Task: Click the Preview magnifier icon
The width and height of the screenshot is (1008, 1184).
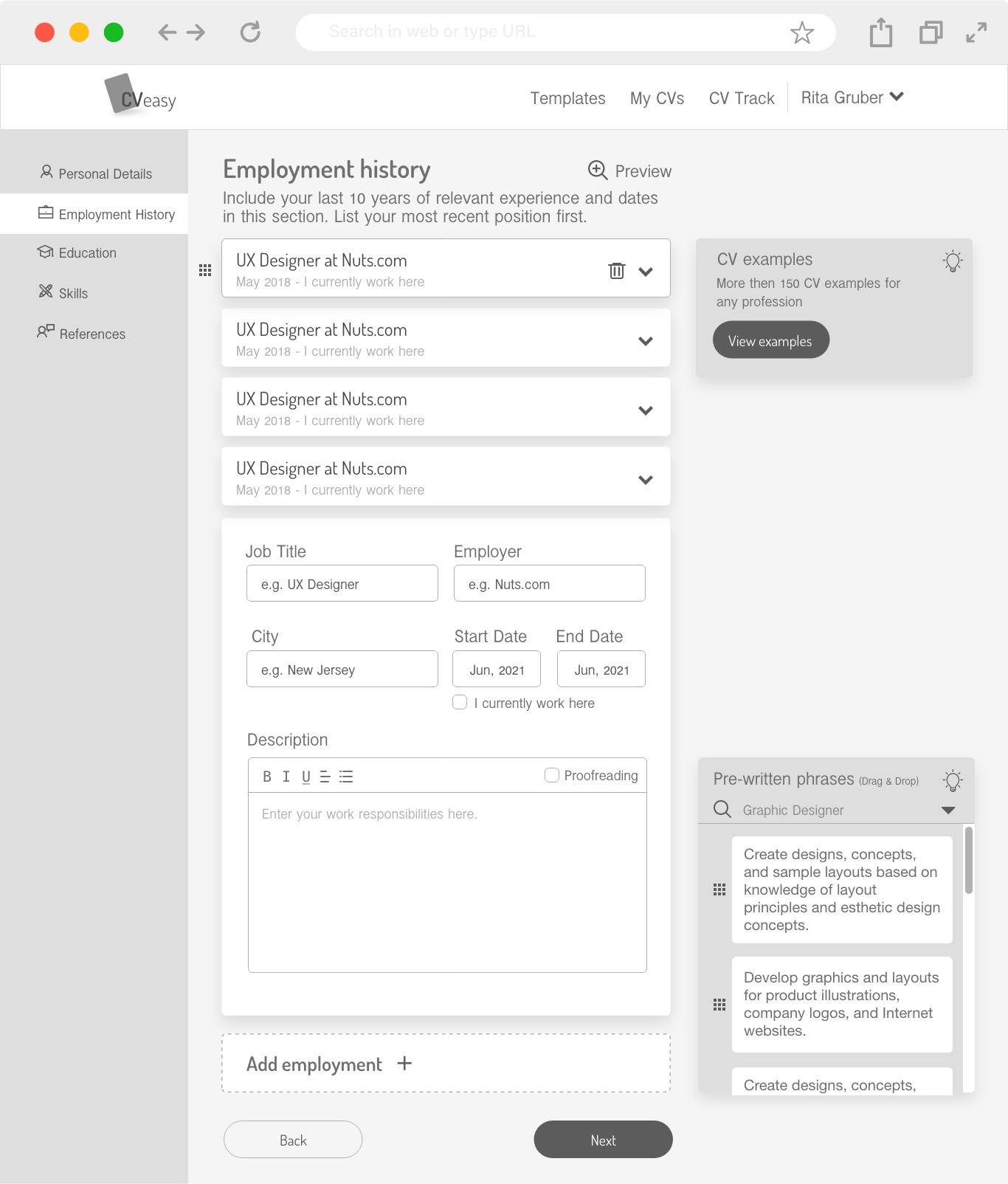Action: [597, 171]
